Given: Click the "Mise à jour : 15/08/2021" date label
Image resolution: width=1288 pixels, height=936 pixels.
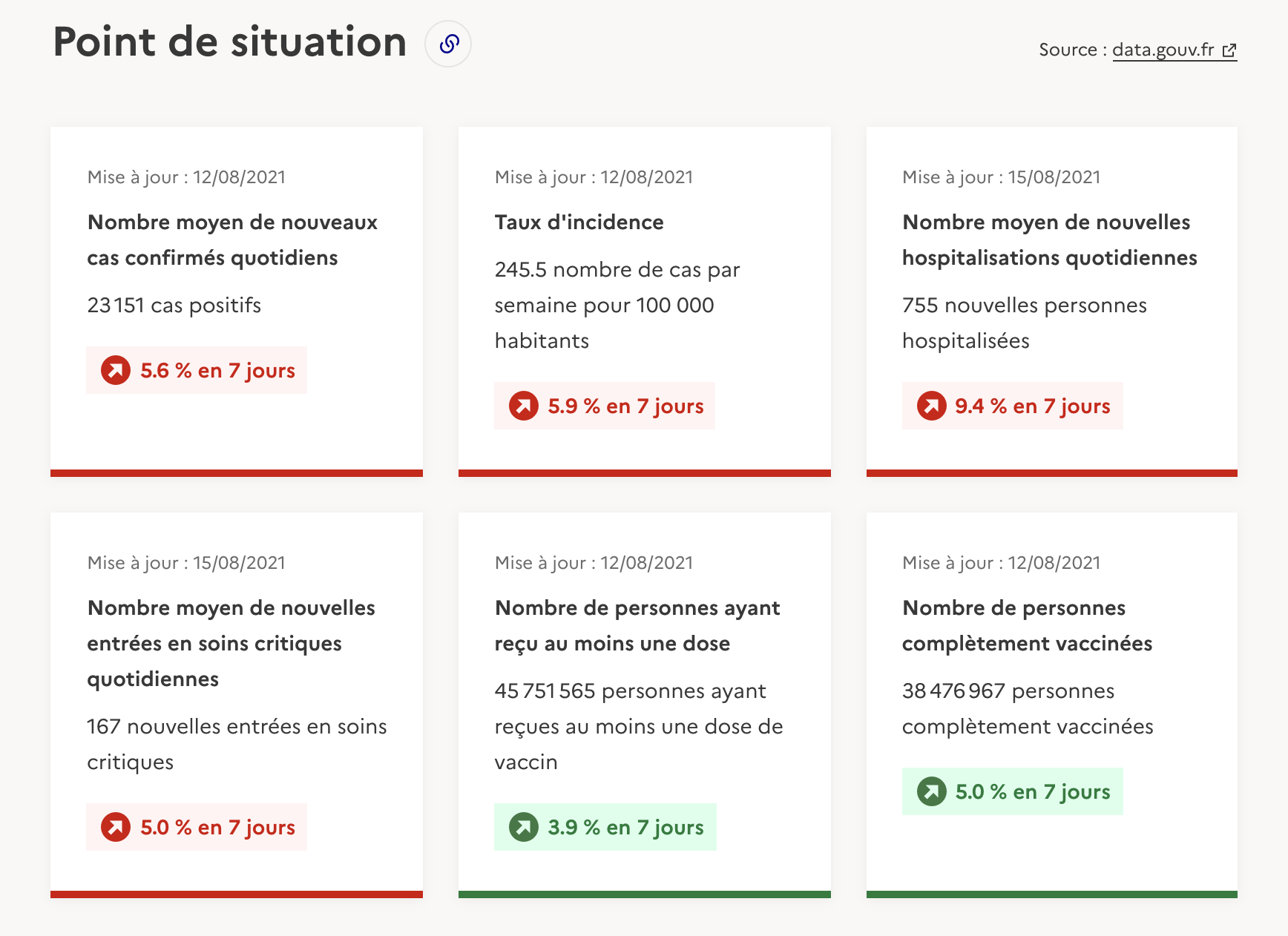Looking at the screenshot, I should pyautogui.click(x=1001, y=177).
